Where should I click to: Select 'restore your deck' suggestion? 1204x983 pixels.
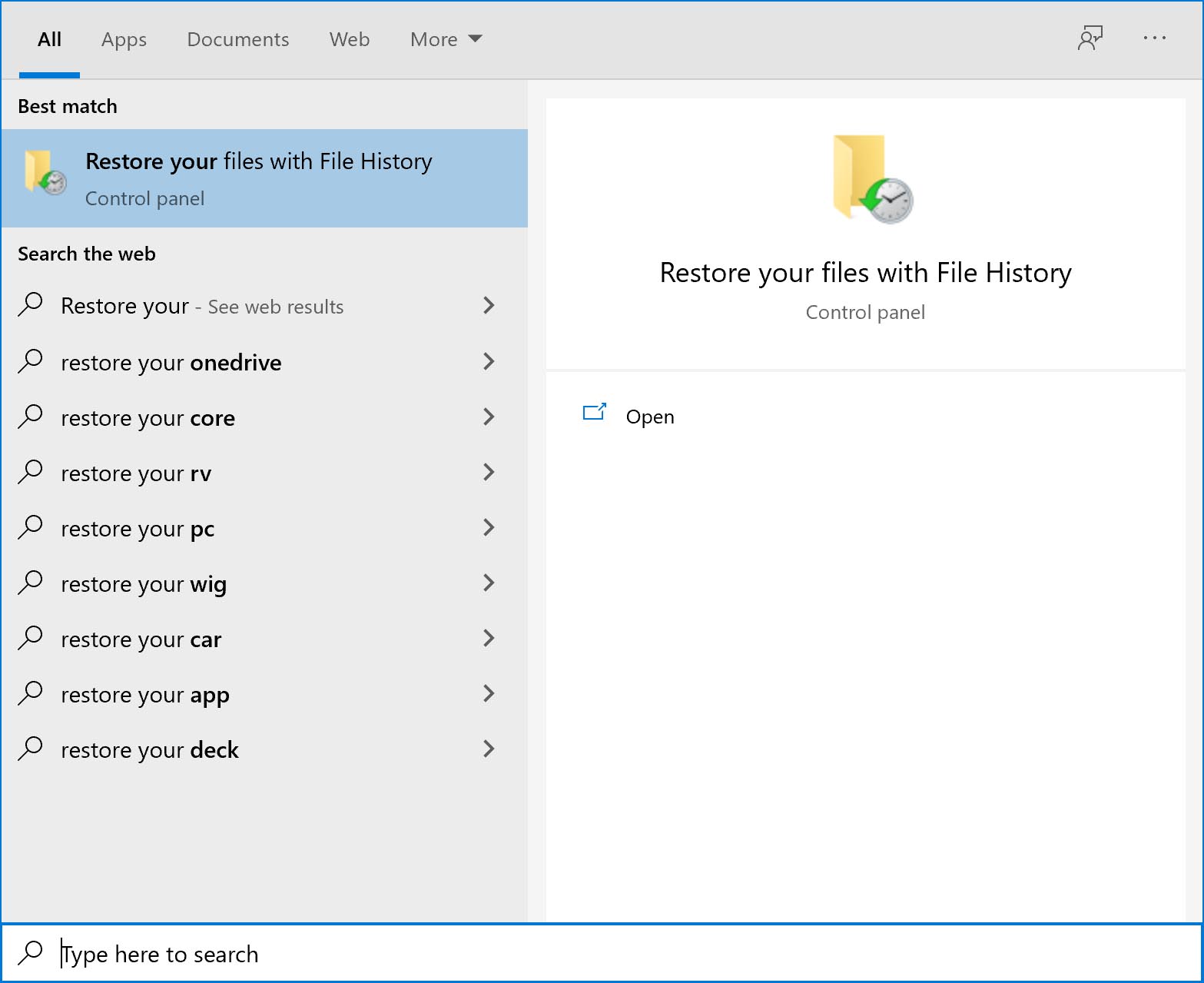[264, 749]
